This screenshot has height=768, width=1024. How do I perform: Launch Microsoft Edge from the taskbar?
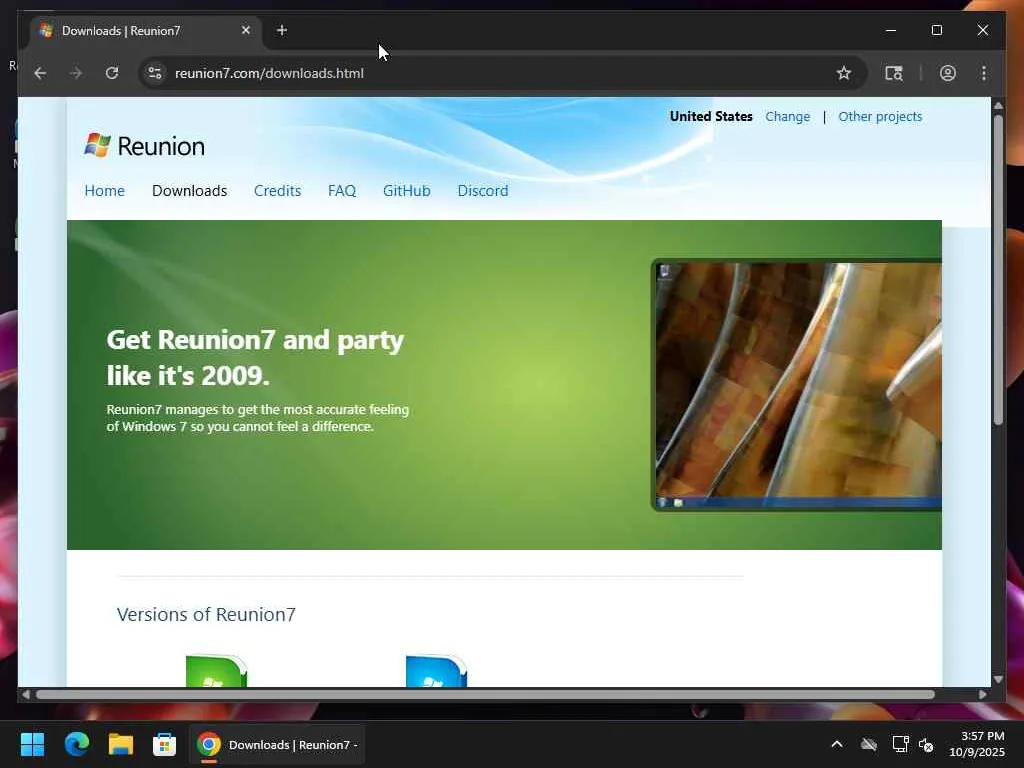click(76, 744)
